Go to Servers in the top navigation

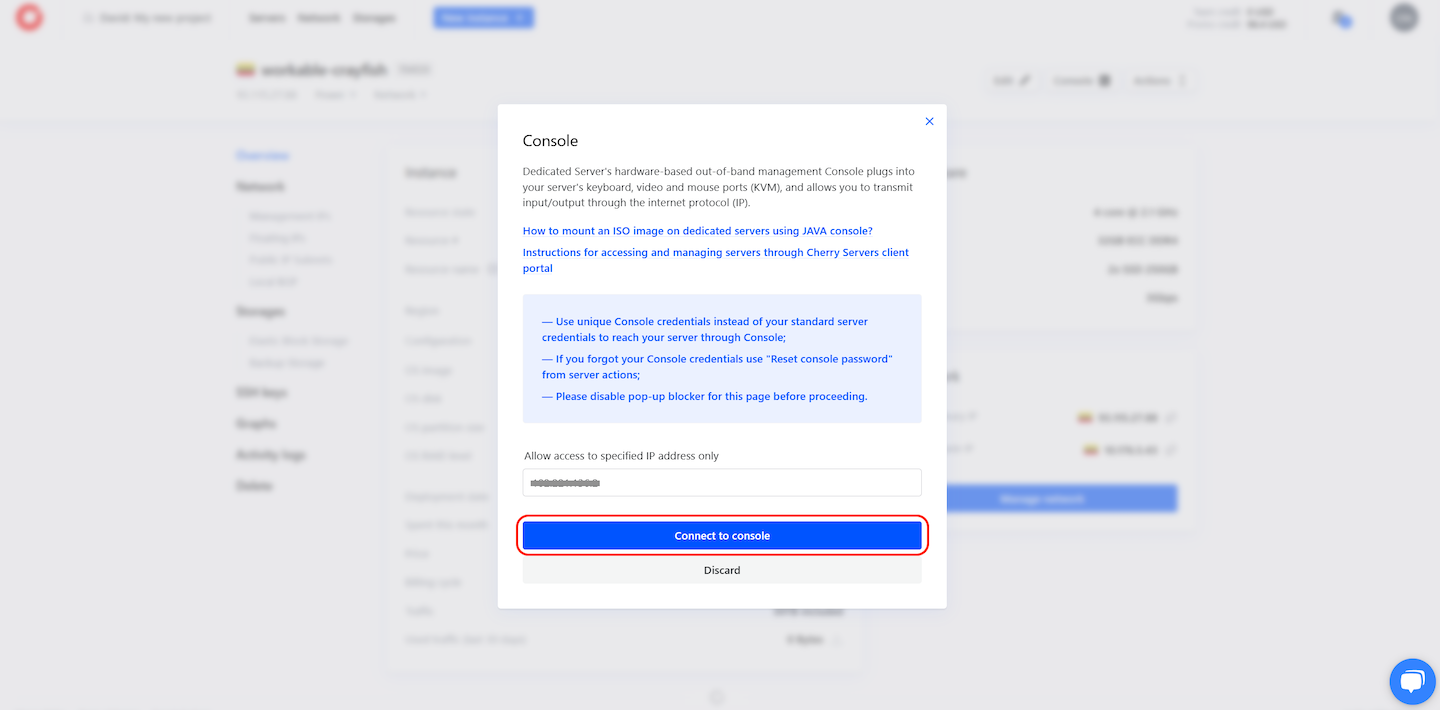[267, 18]
